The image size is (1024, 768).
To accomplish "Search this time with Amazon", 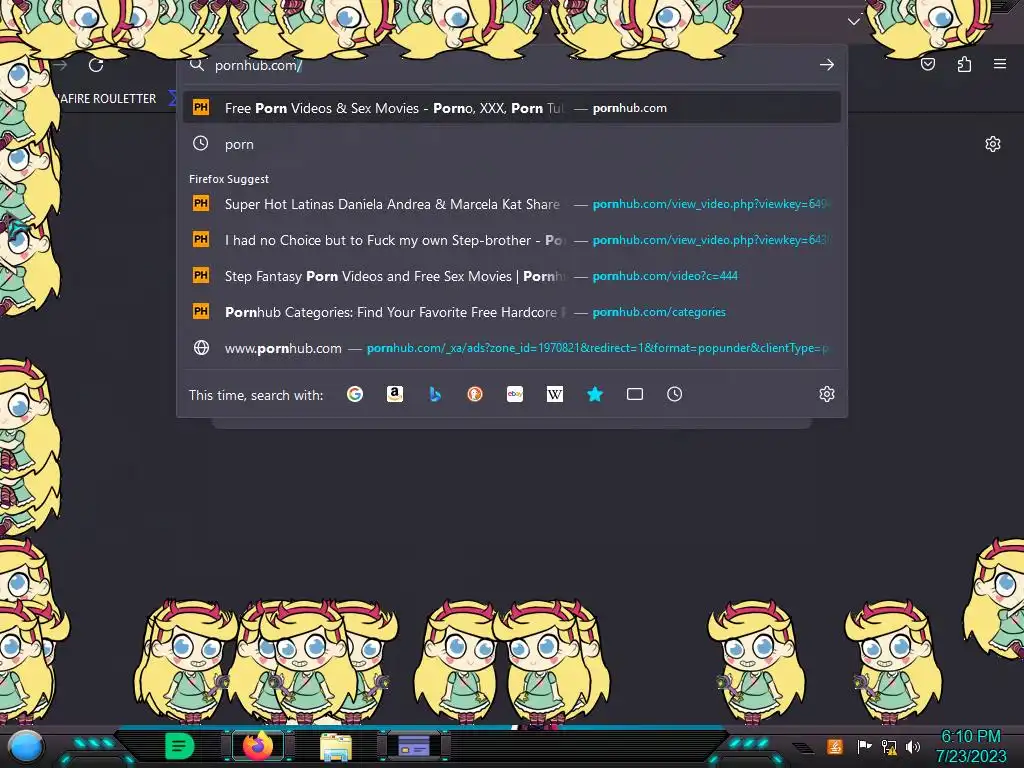I will [x=394, y=394].
